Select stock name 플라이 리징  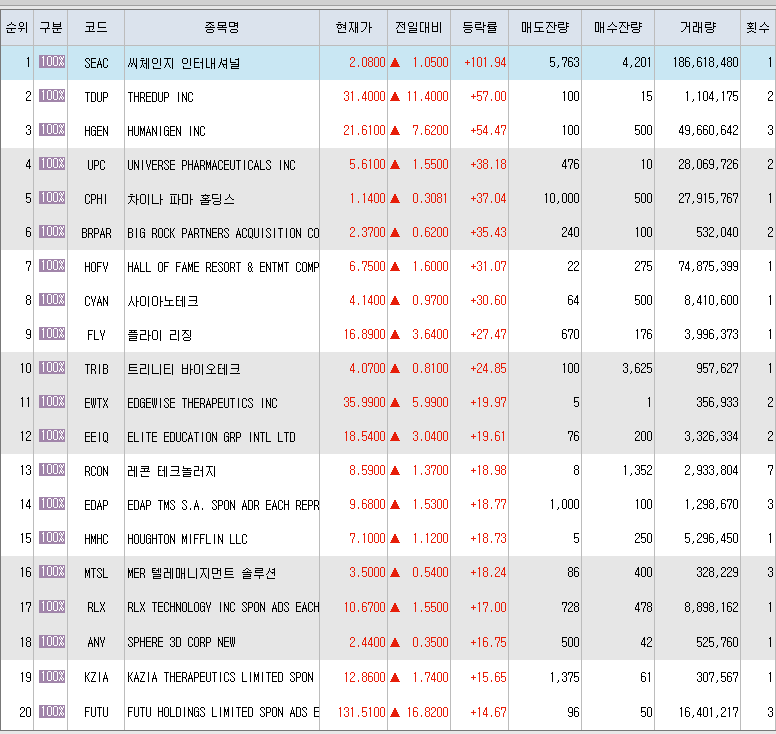(159, 335)
